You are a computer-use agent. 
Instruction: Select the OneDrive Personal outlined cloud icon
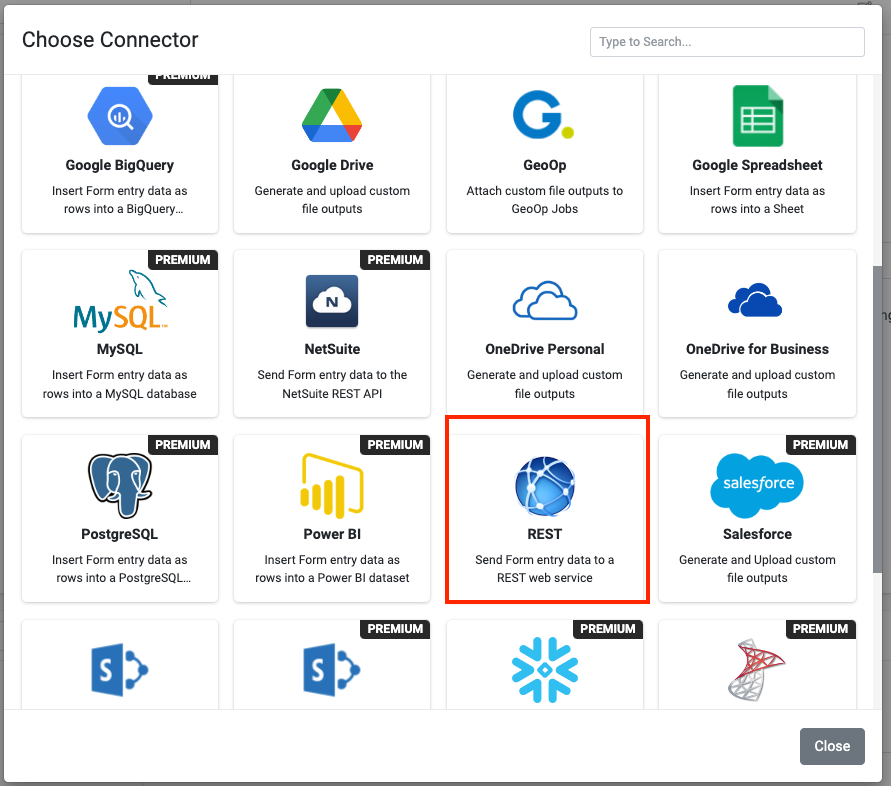pos(544,300)
